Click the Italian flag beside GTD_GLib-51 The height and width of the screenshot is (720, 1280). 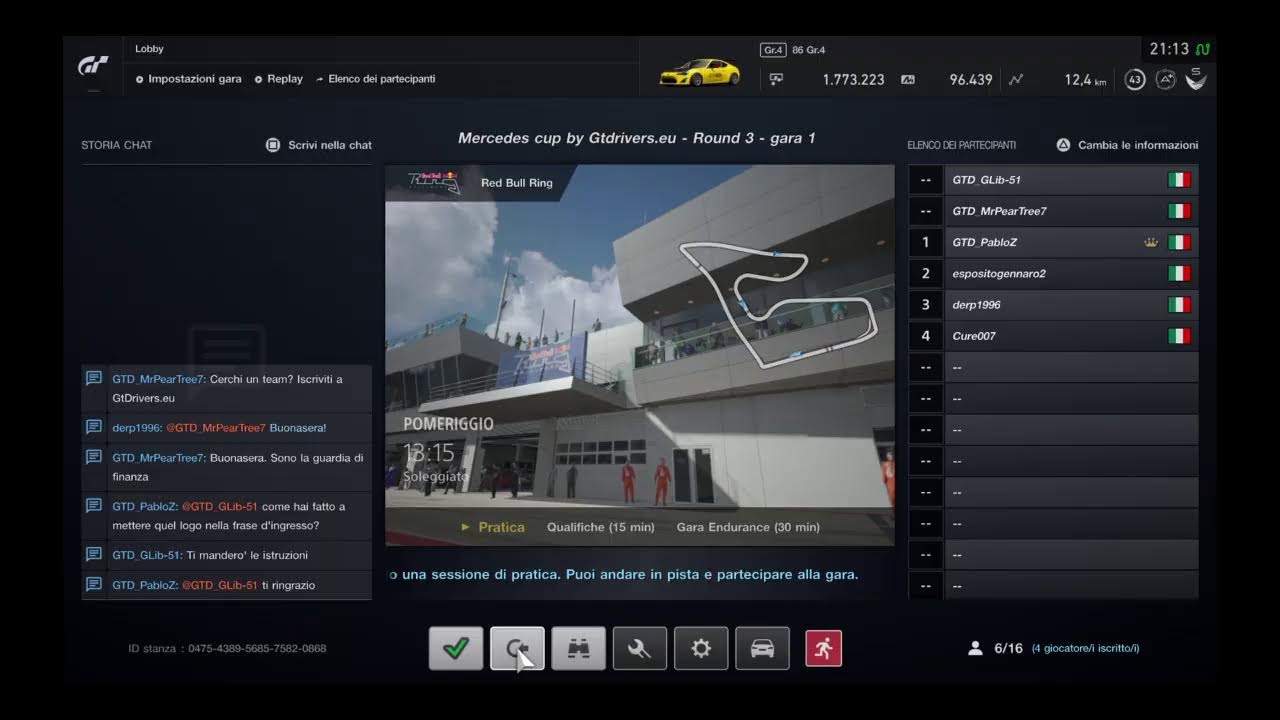coord(1179,180)
